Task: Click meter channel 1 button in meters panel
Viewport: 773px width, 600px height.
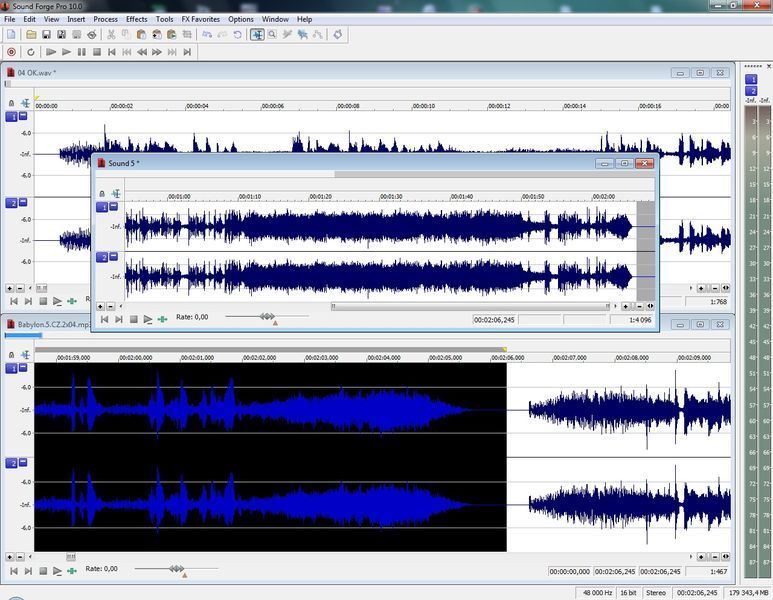Action: (x=751, y=79)
